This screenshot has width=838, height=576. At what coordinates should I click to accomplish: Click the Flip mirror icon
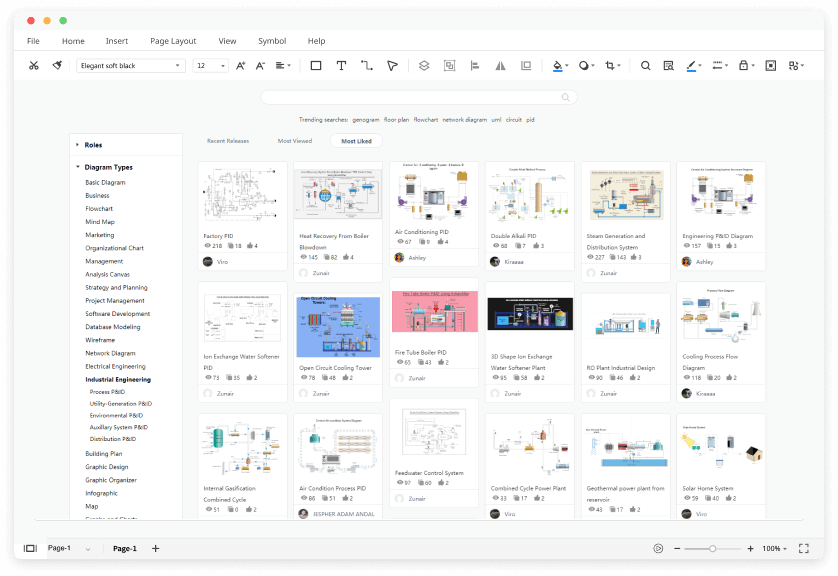coord(500,66)
